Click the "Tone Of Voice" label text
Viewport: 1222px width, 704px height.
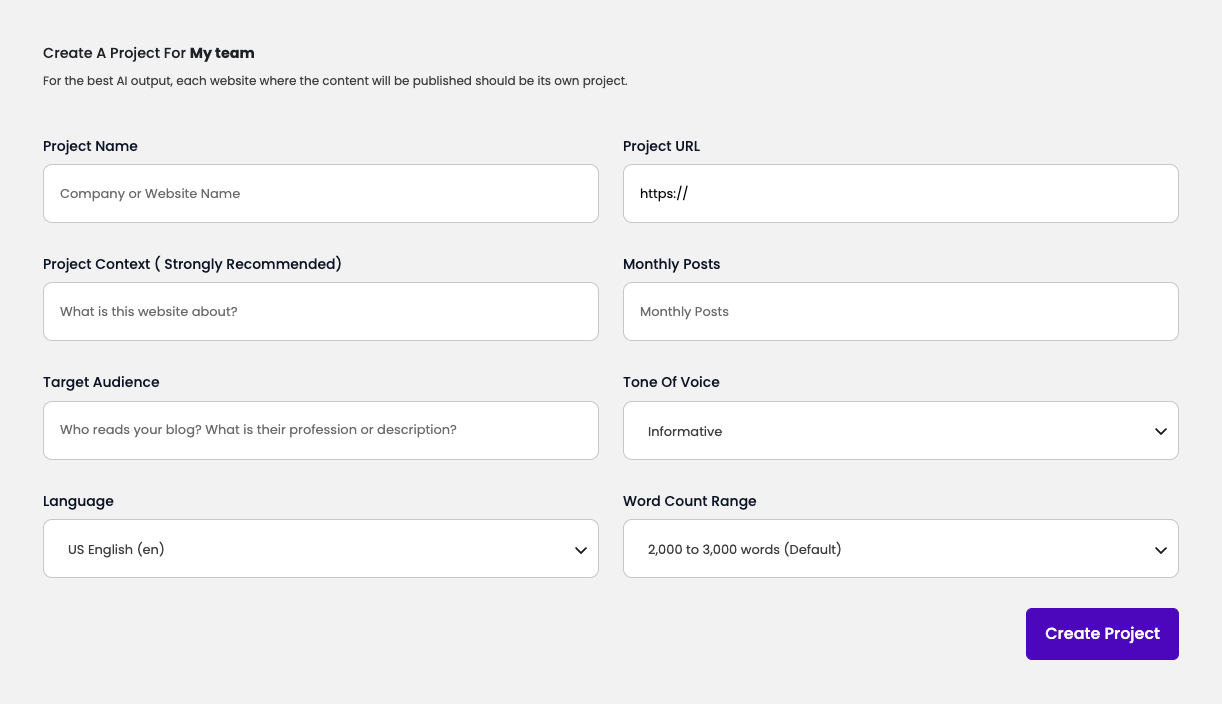(671, 382)
